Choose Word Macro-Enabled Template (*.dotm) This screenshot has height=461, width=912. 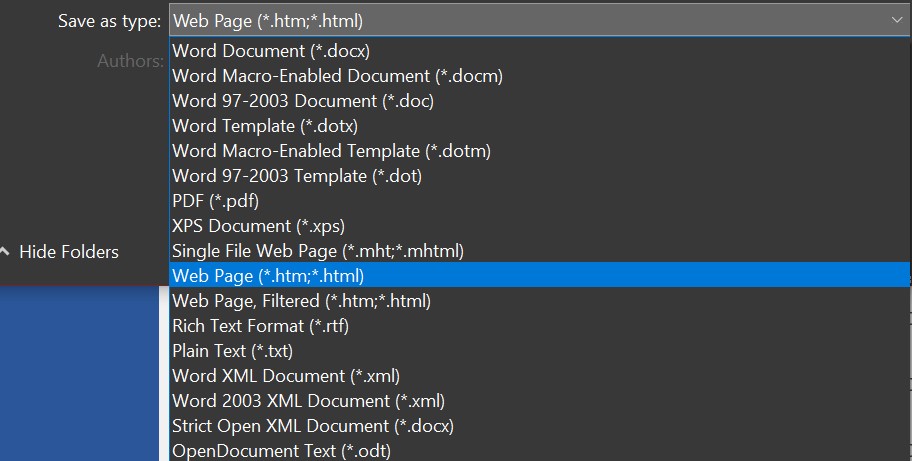tap(331, 151)
